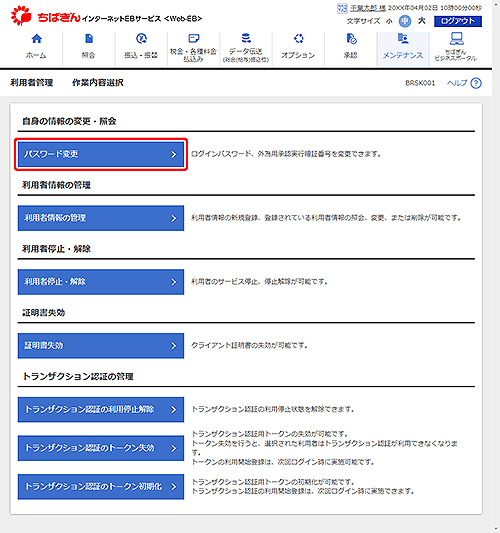Click the 利用者停止・解除 button chevron
This screenshot has width=500, height=533.
173,282
